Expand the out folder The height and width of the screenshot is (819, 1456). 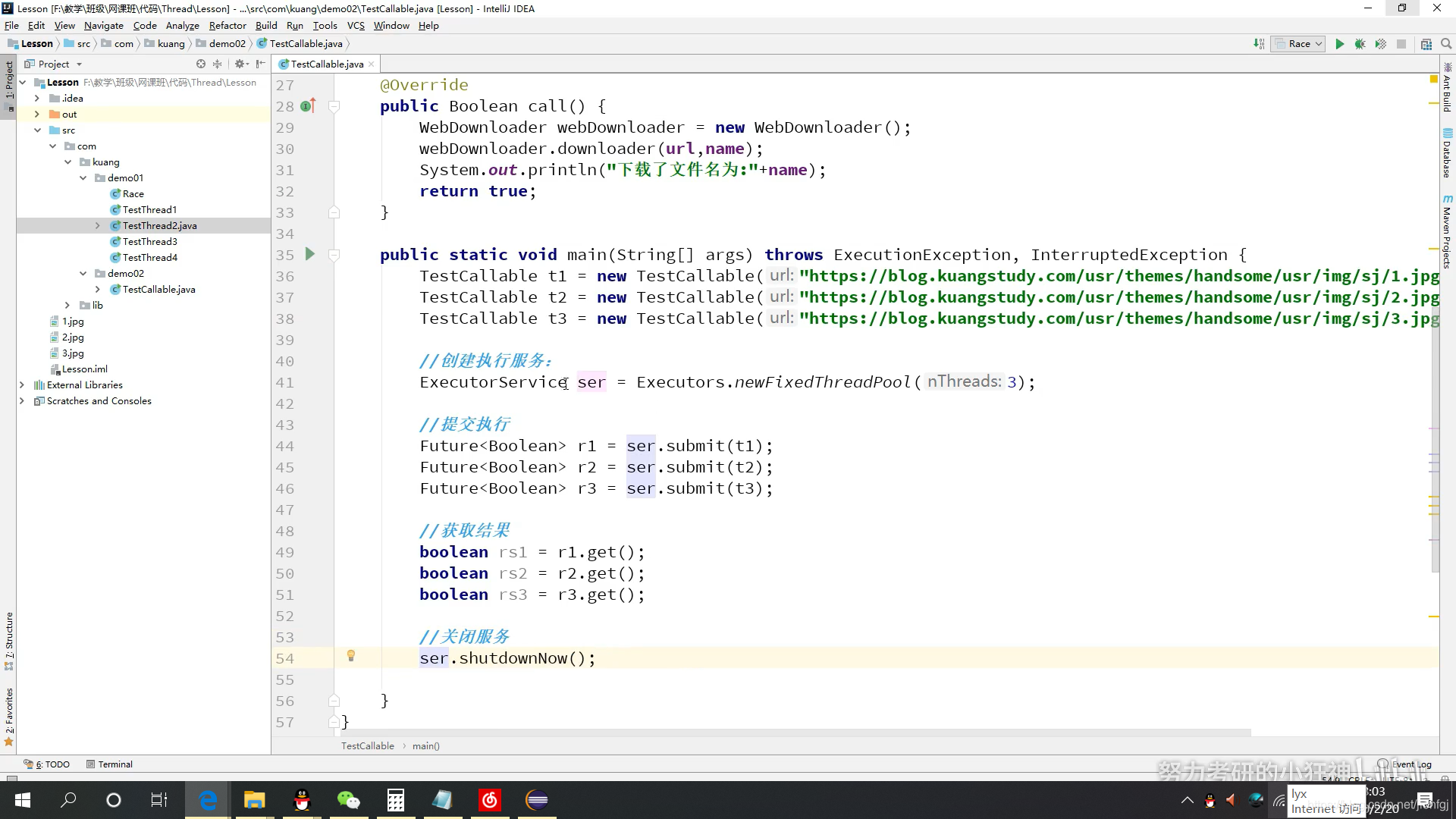tap(37, 115)
